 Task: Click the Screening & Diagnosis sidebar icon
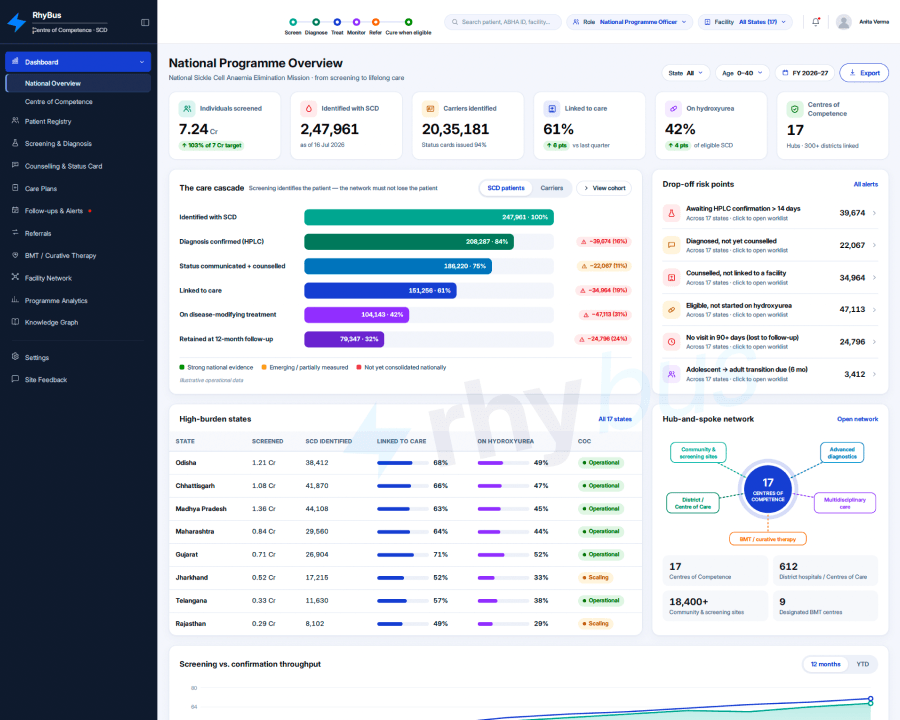click(15, 144)
